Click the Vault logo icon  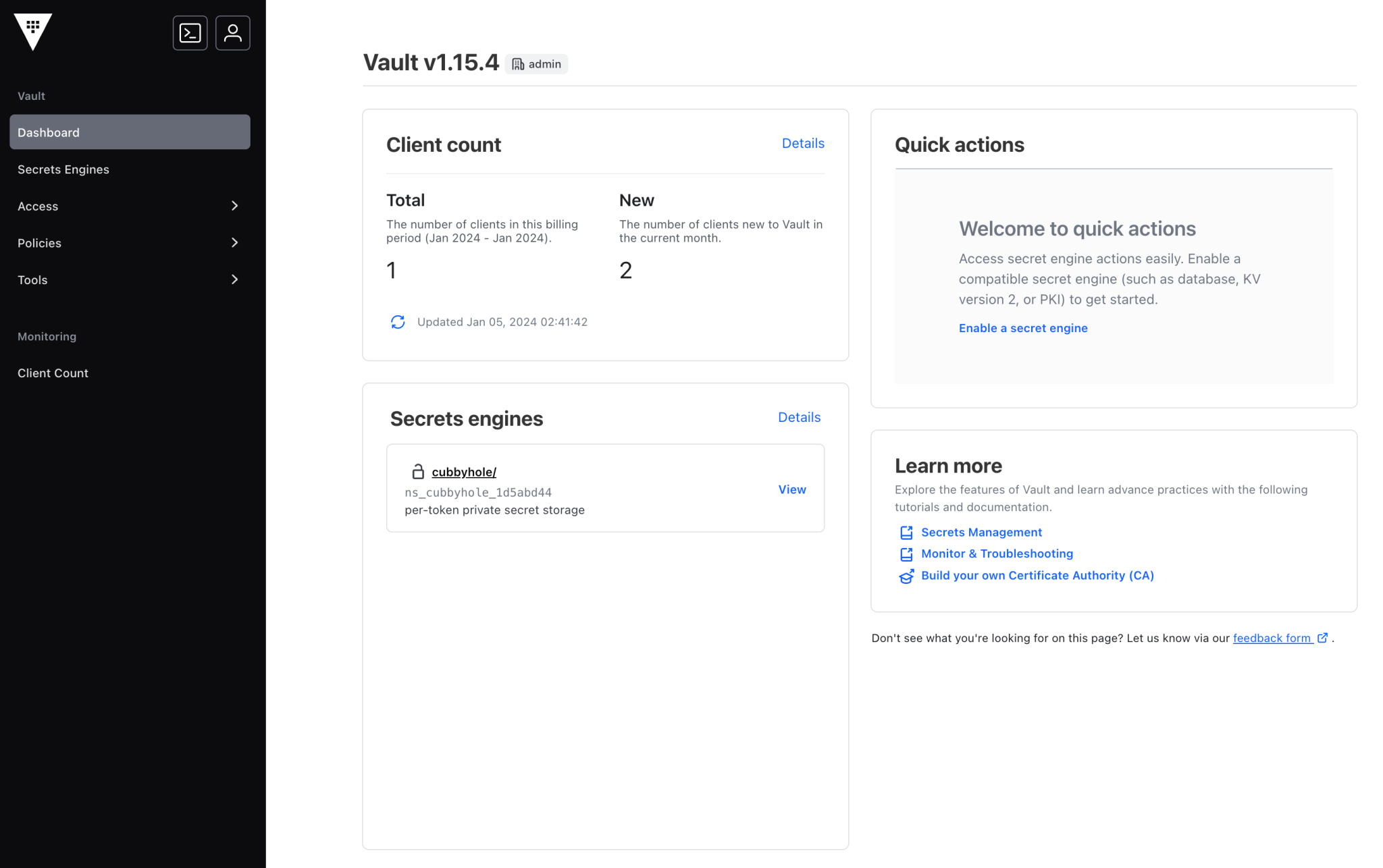pyautogui.click(x=32, y=32)
